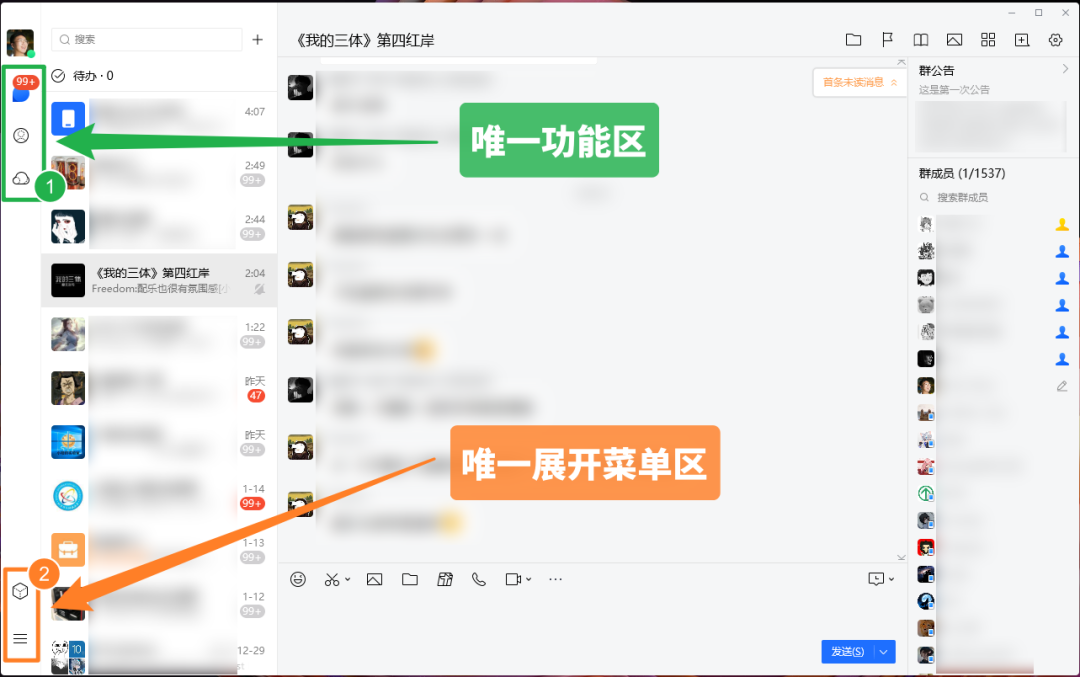Expand the video call dropdown arrow
The width and height of the screenshot is (1080, 677).
(x=528, y=579)
